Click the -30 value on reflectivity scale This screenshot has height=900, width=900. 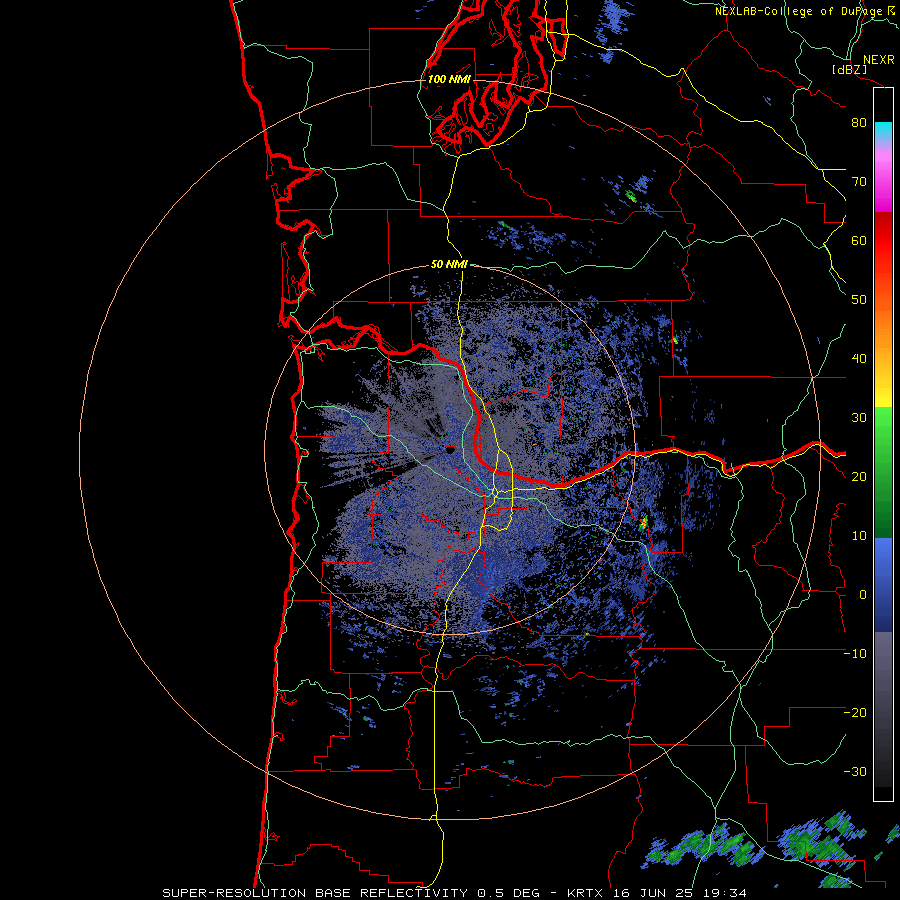tap(855, 772)
